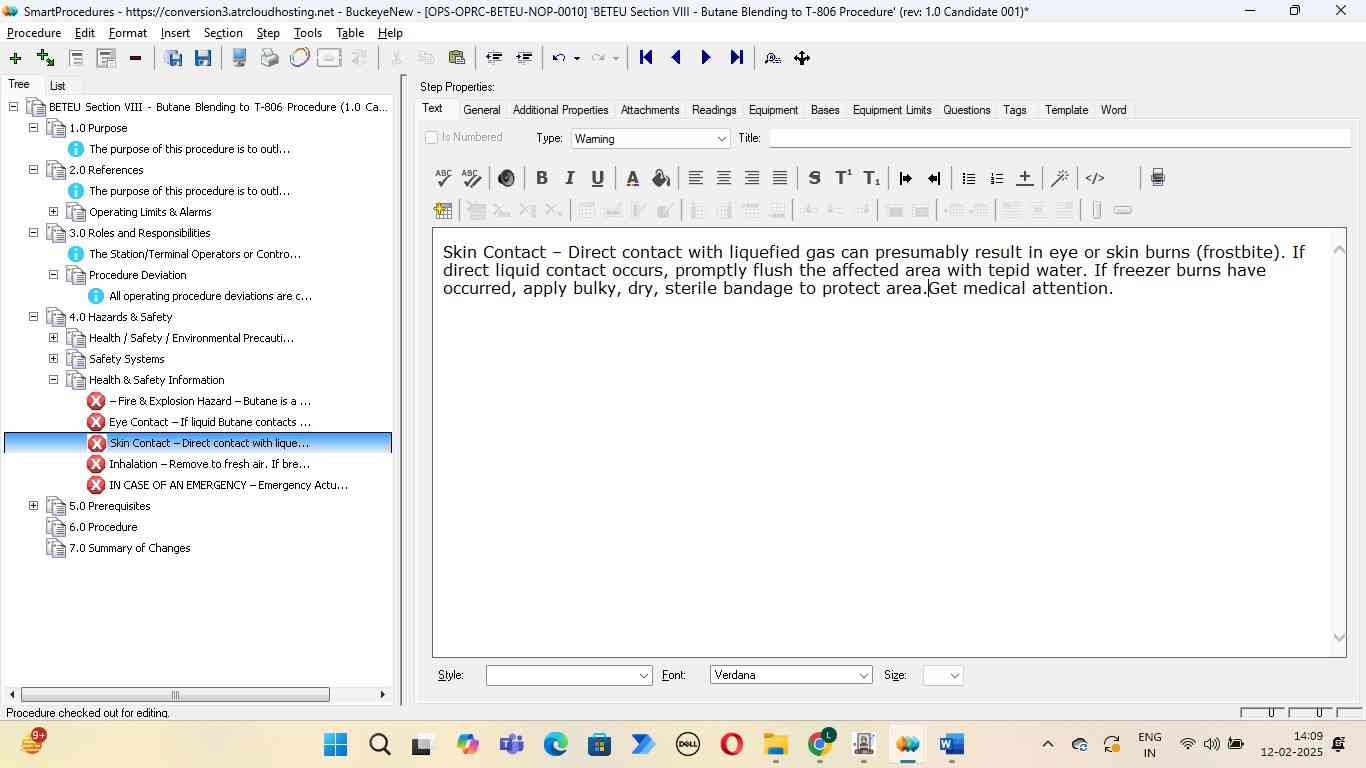
Task: Click the superscript icon
Action: click(843, 178)
